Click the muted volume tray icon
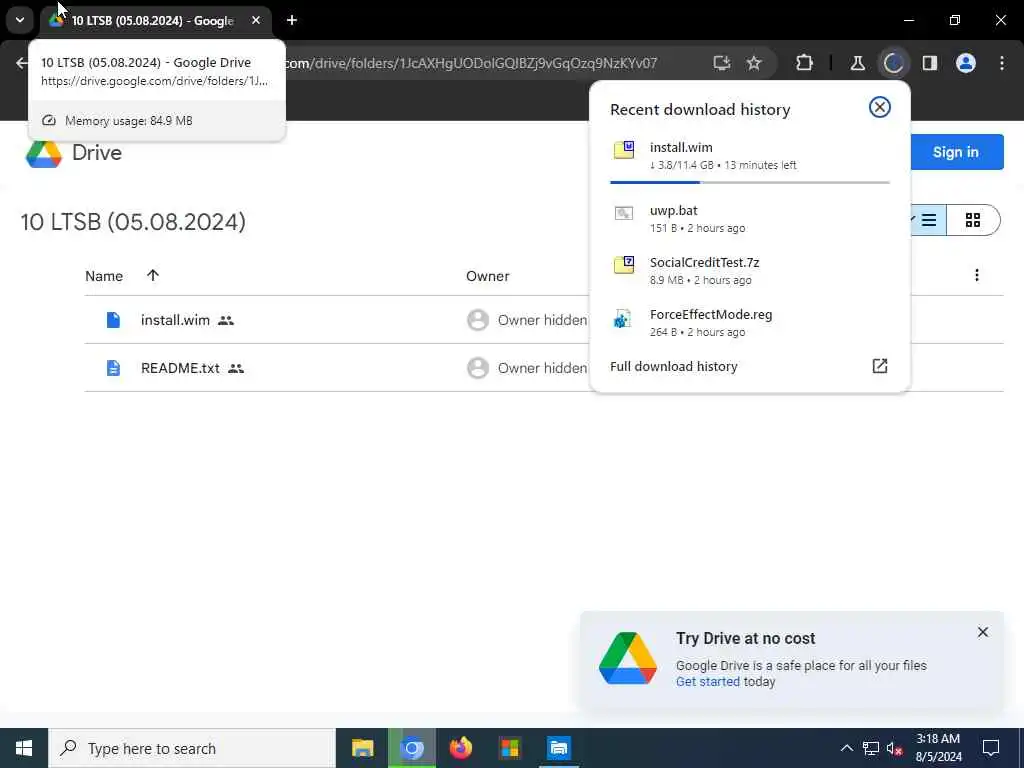 tap(895, 748)
